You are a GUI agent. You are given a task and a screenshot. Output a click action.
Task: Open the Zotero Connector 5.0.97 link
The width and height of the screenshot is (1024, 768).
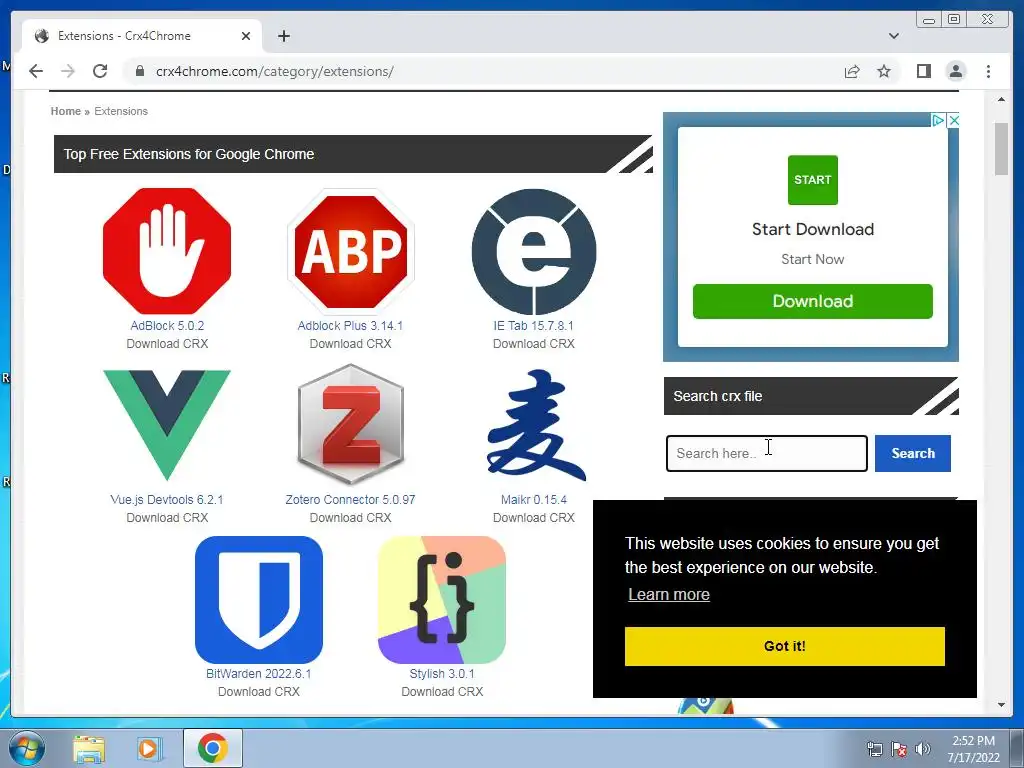(x=350, y=500)
